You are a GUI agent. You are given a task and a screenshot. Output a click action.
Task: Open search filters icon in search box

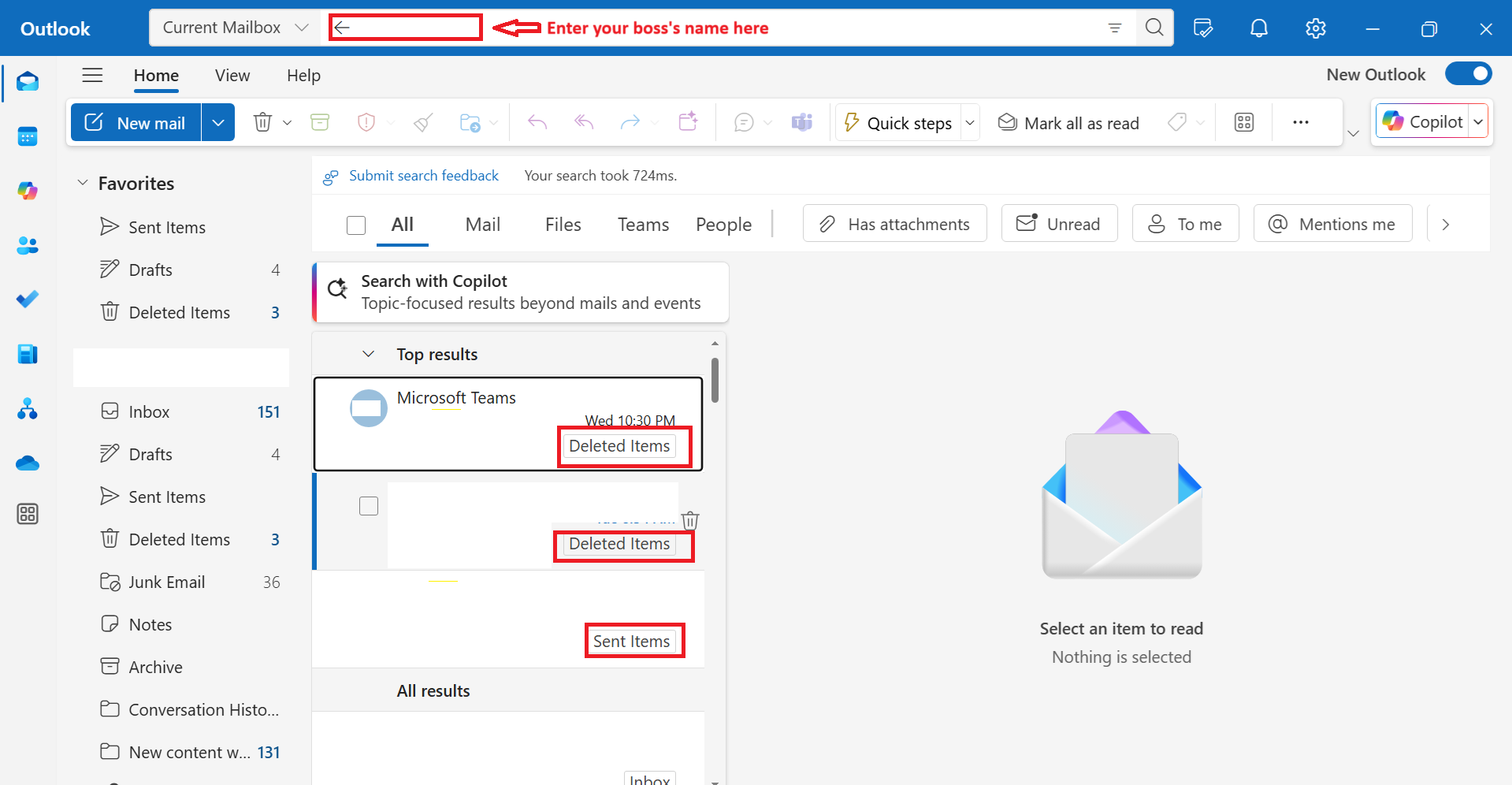click(1115, 28)
